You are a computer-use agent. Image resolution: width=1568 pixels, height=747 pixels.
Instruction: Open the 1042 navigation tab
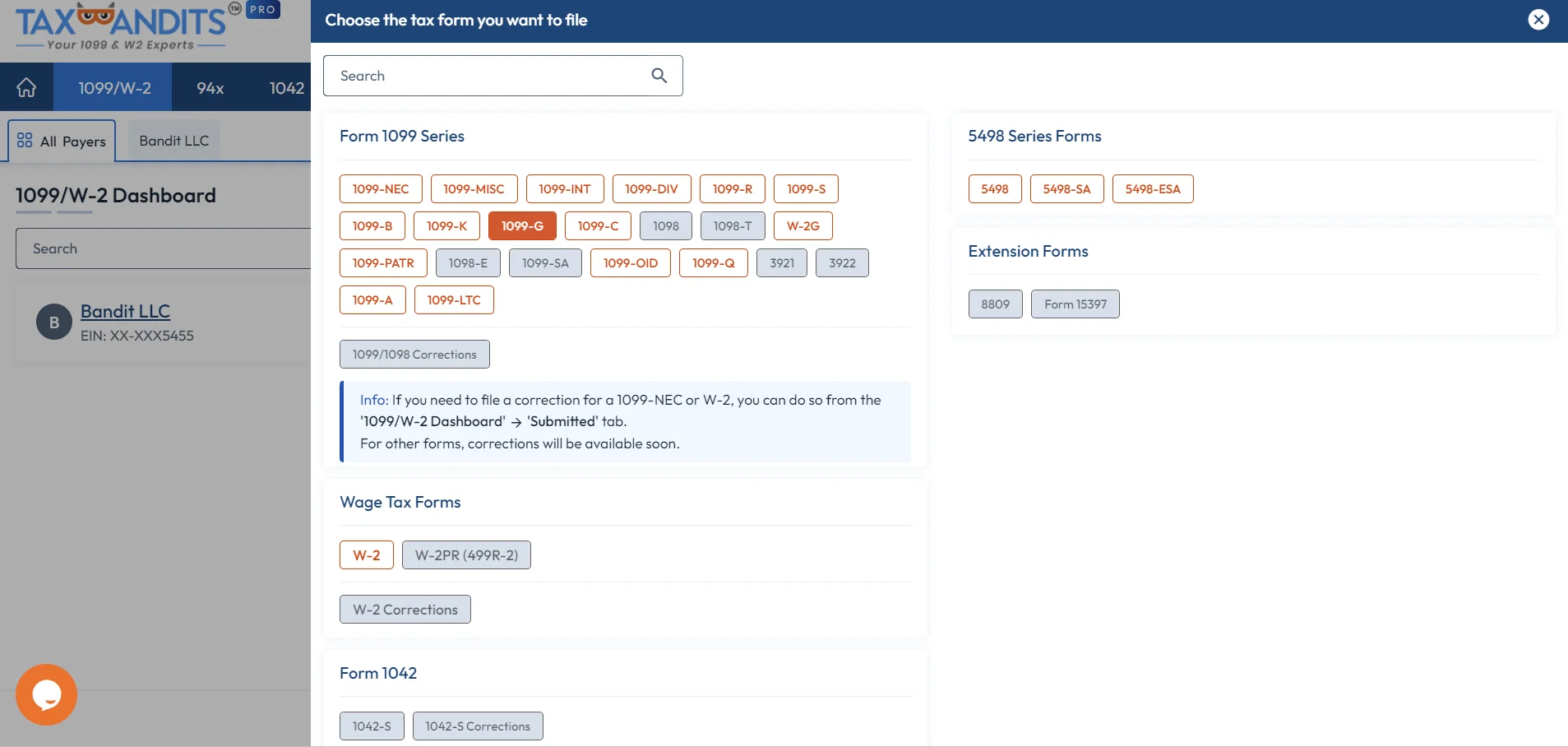[x=286, y=87]
